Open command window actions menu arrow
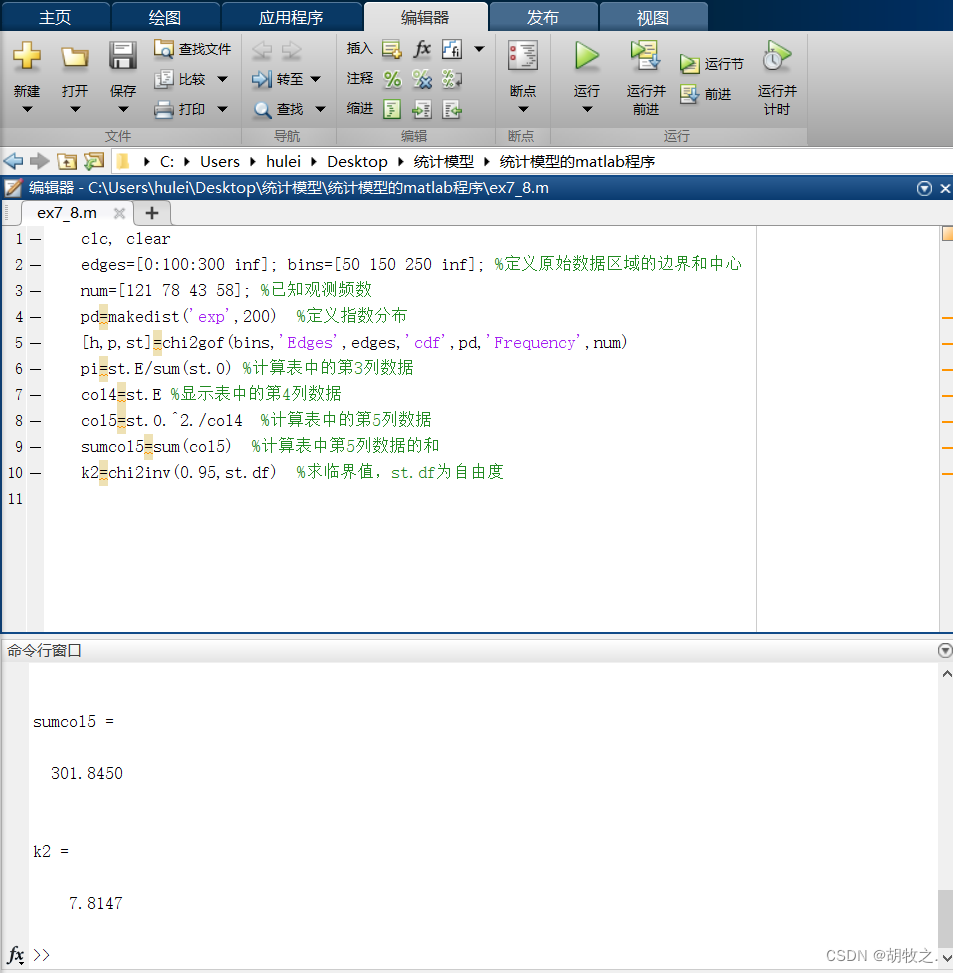 click(944, 650)
